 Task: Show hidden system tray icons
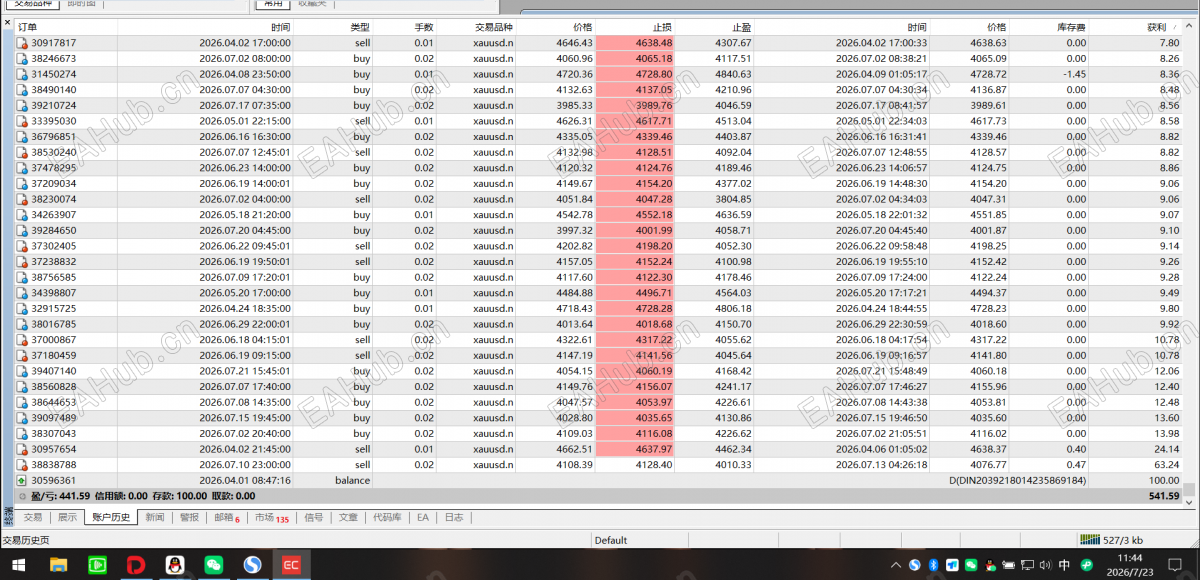tap(895, 565)
